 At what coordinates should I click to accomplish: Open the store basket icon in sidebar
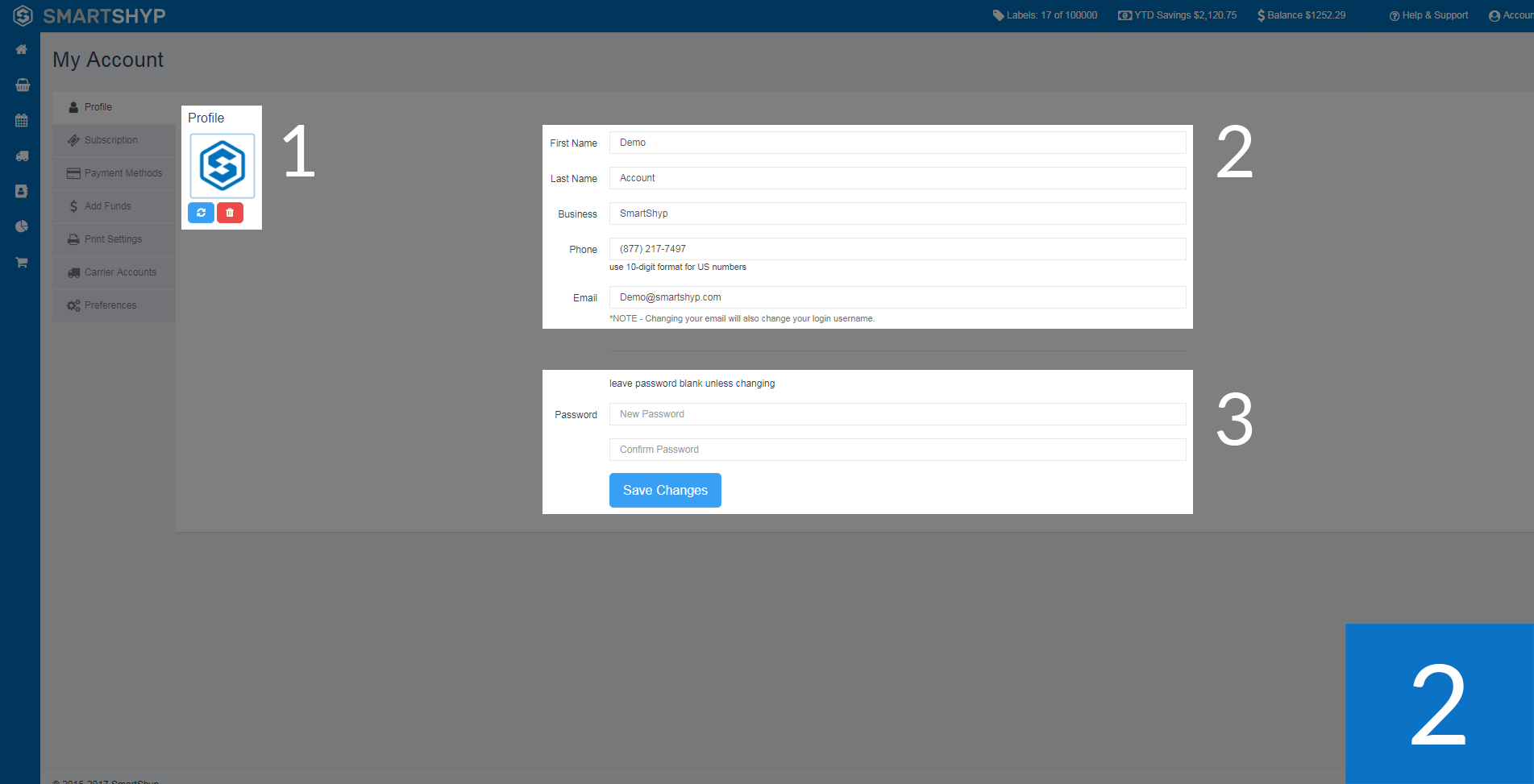(x=22, y=85)
